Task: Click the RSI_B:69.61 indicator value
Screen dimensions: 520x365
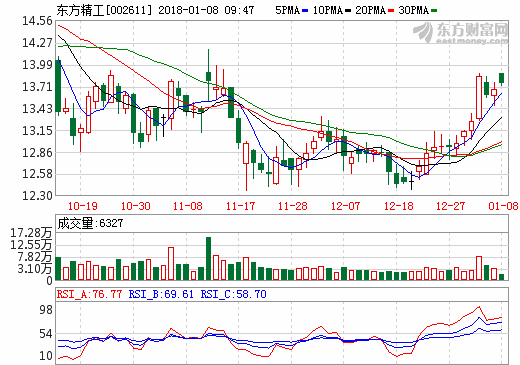Action: pyautogui.click(x=161, y=294)
